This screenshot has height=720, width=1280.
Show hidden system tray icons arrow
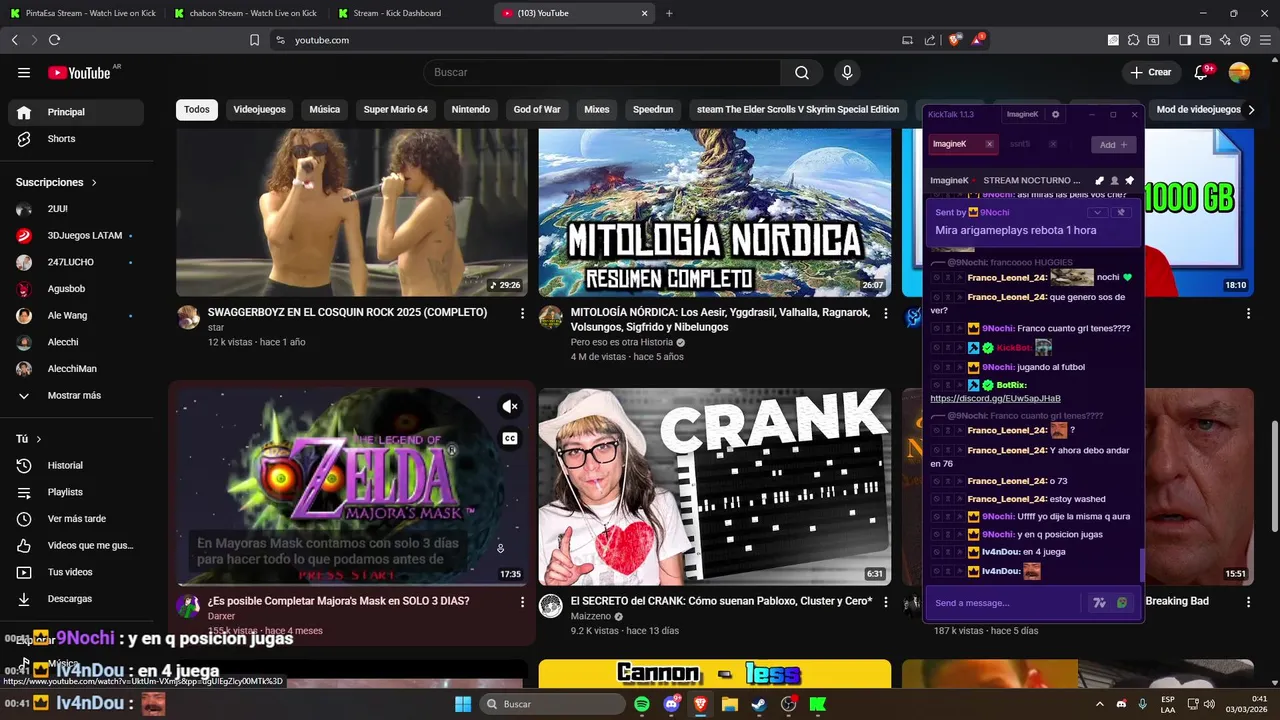tap(1099, 704)
